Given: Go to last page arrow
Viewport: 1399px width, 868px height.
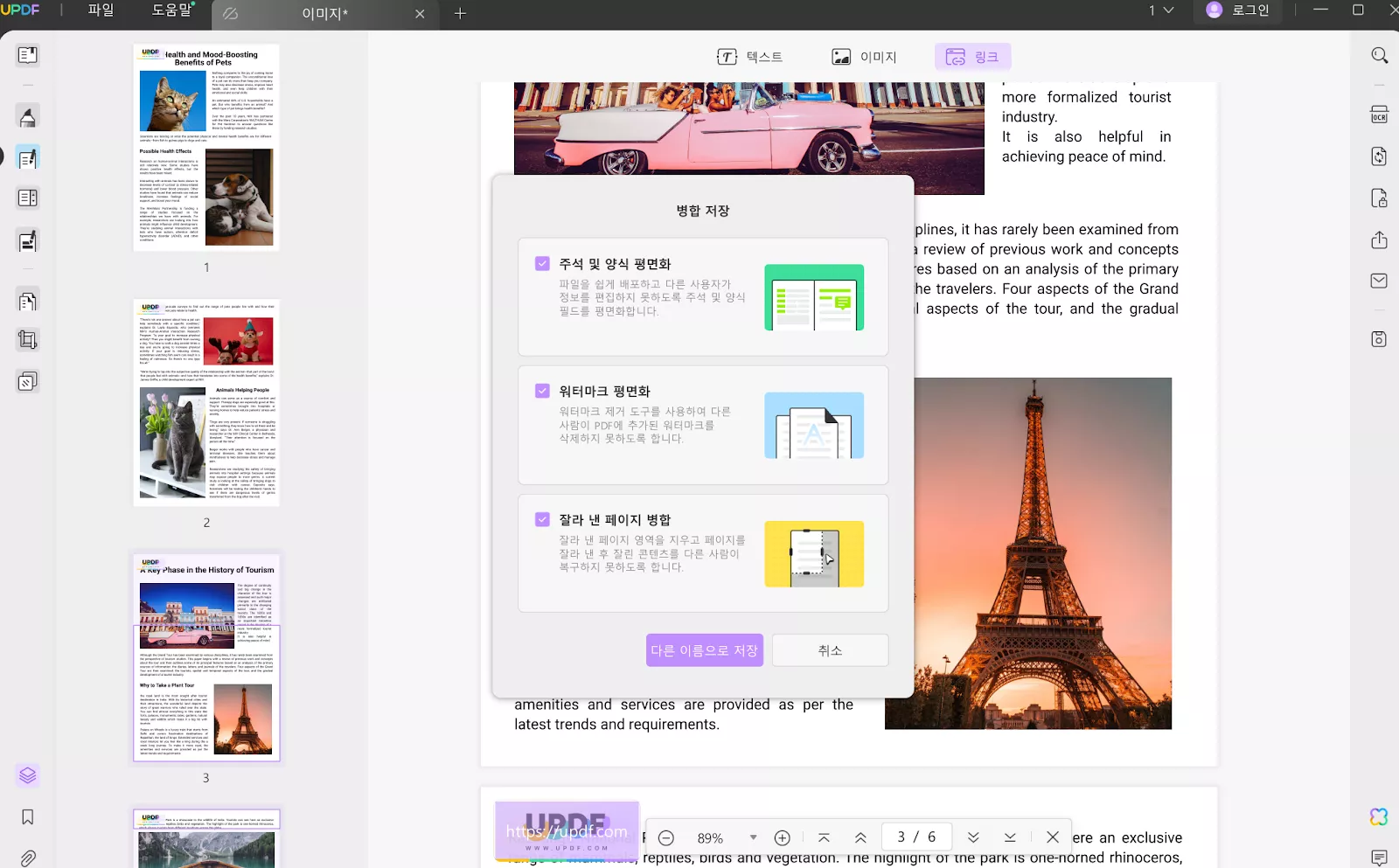Looking at the screenshot, I should (x=1010, y=837).
